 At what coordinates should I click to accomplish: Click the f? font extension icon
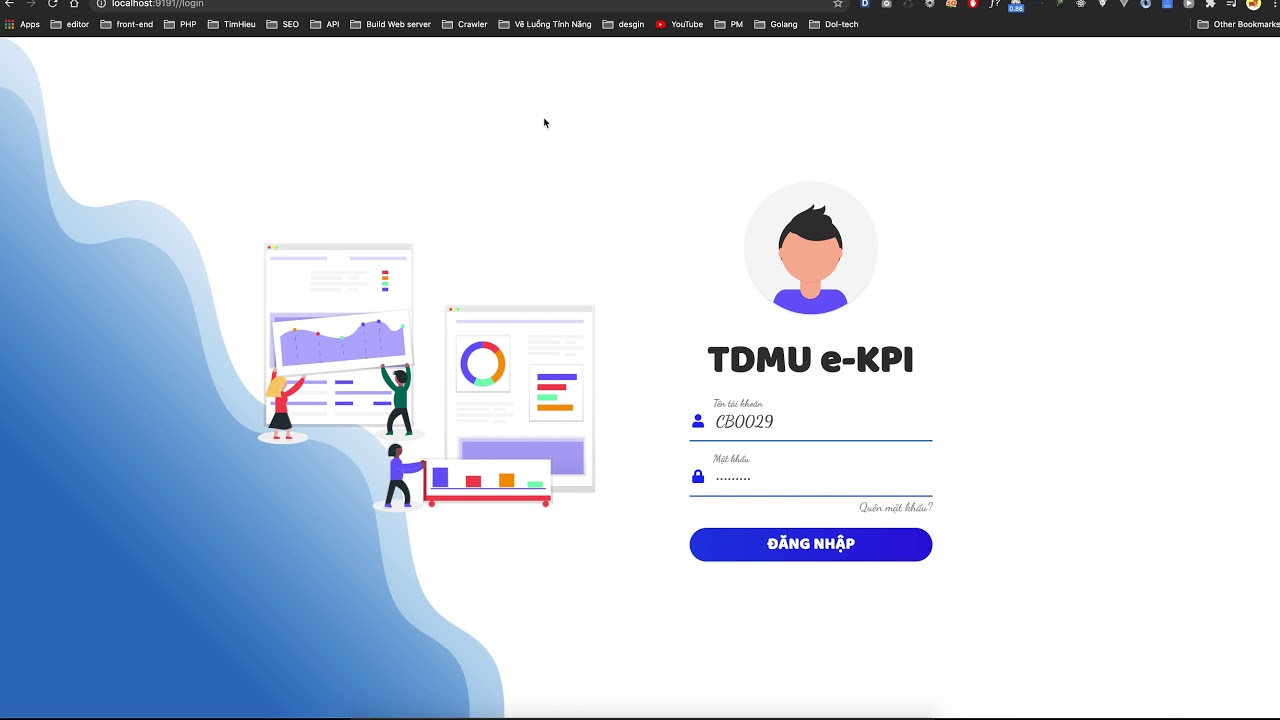coord(994,4)
